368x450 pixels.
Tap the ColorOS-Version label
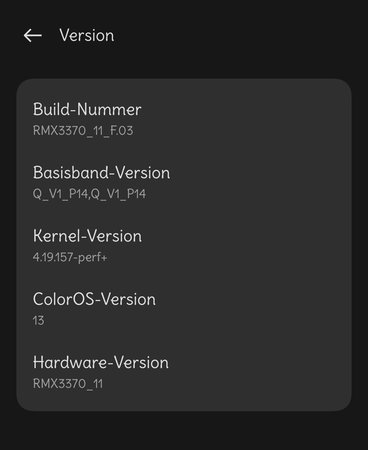click(94, 299)
